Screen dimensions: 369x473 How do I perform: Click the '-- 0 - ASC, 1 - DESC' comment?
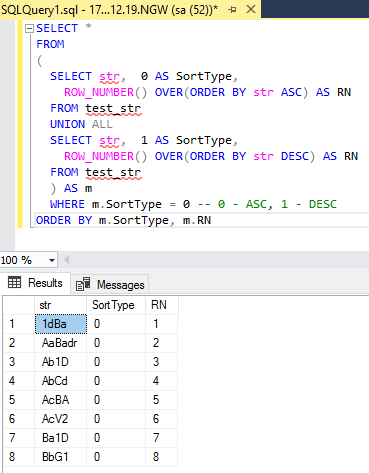pos(267,204)
